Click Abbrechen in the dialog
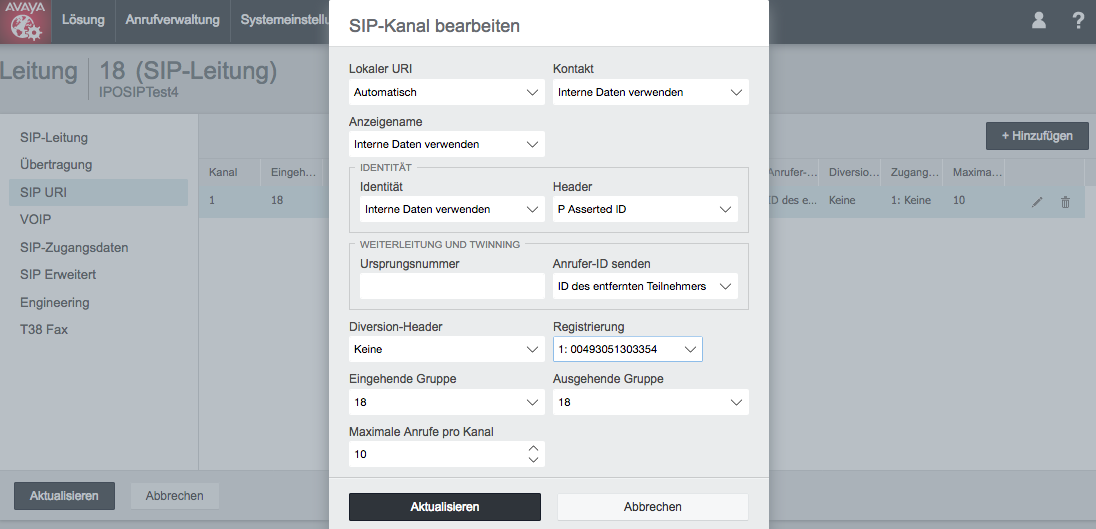This screenshot has height=529, width=1096. pyautogui.click(x=653, y=507)
